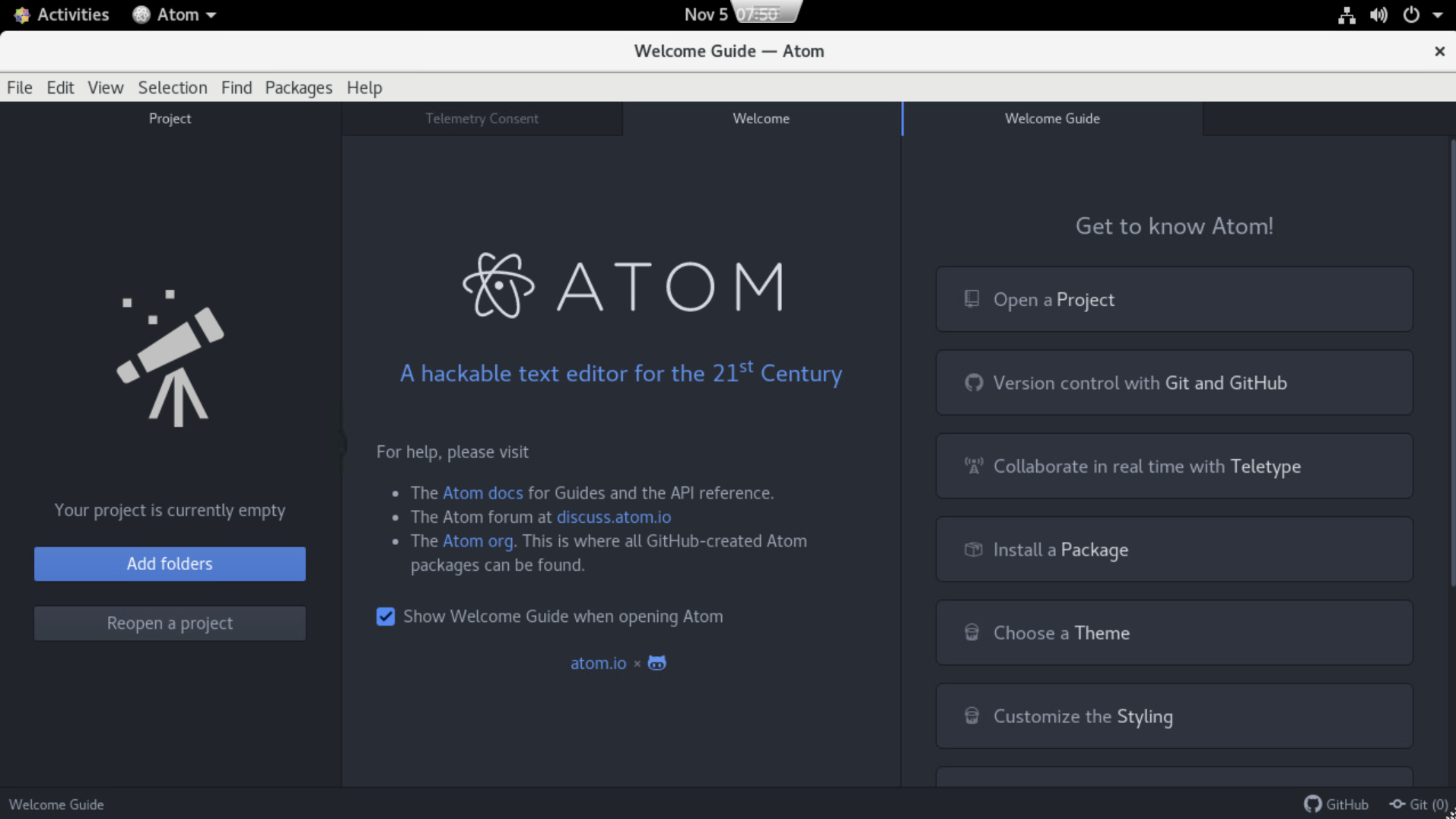Click the Activities label
Image resolution: width=1456 pixels, height=819 pixels.
tap(73, 14)
